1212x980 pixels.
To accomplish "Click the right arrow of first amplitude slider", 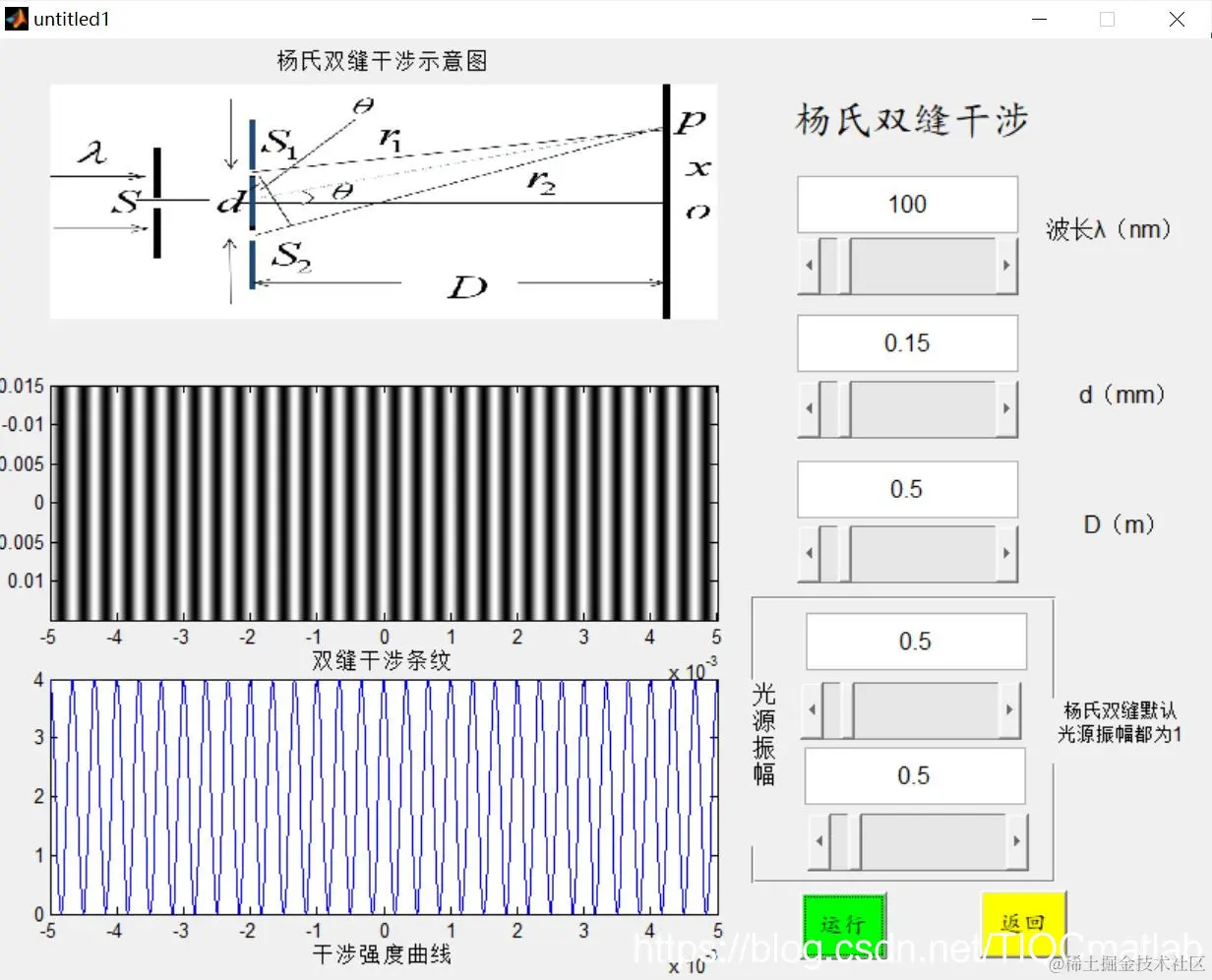I will click(x=1011, y=708).
